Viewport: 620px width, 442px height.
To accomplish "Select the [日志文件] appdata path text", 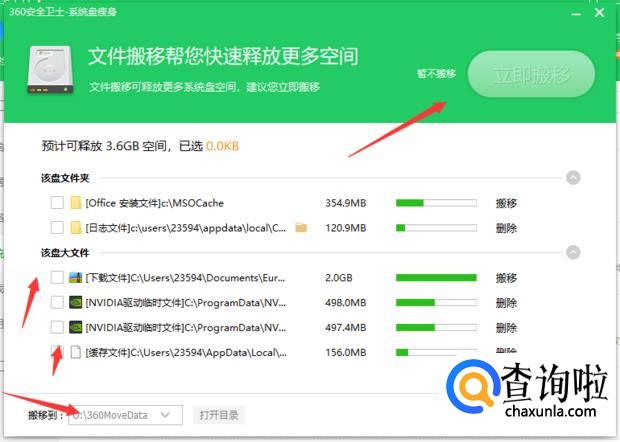I will [185, 228].
